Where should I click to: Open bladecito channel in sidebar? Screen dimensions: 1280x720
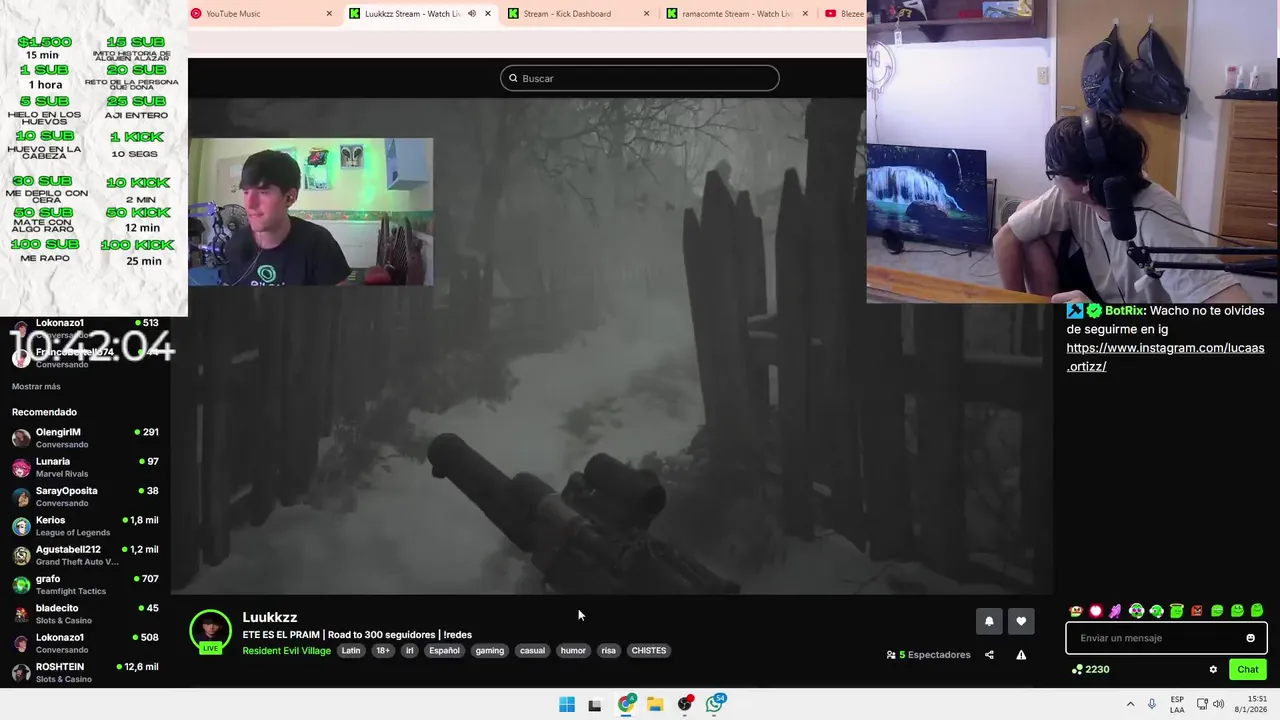[x=85, y=614]
